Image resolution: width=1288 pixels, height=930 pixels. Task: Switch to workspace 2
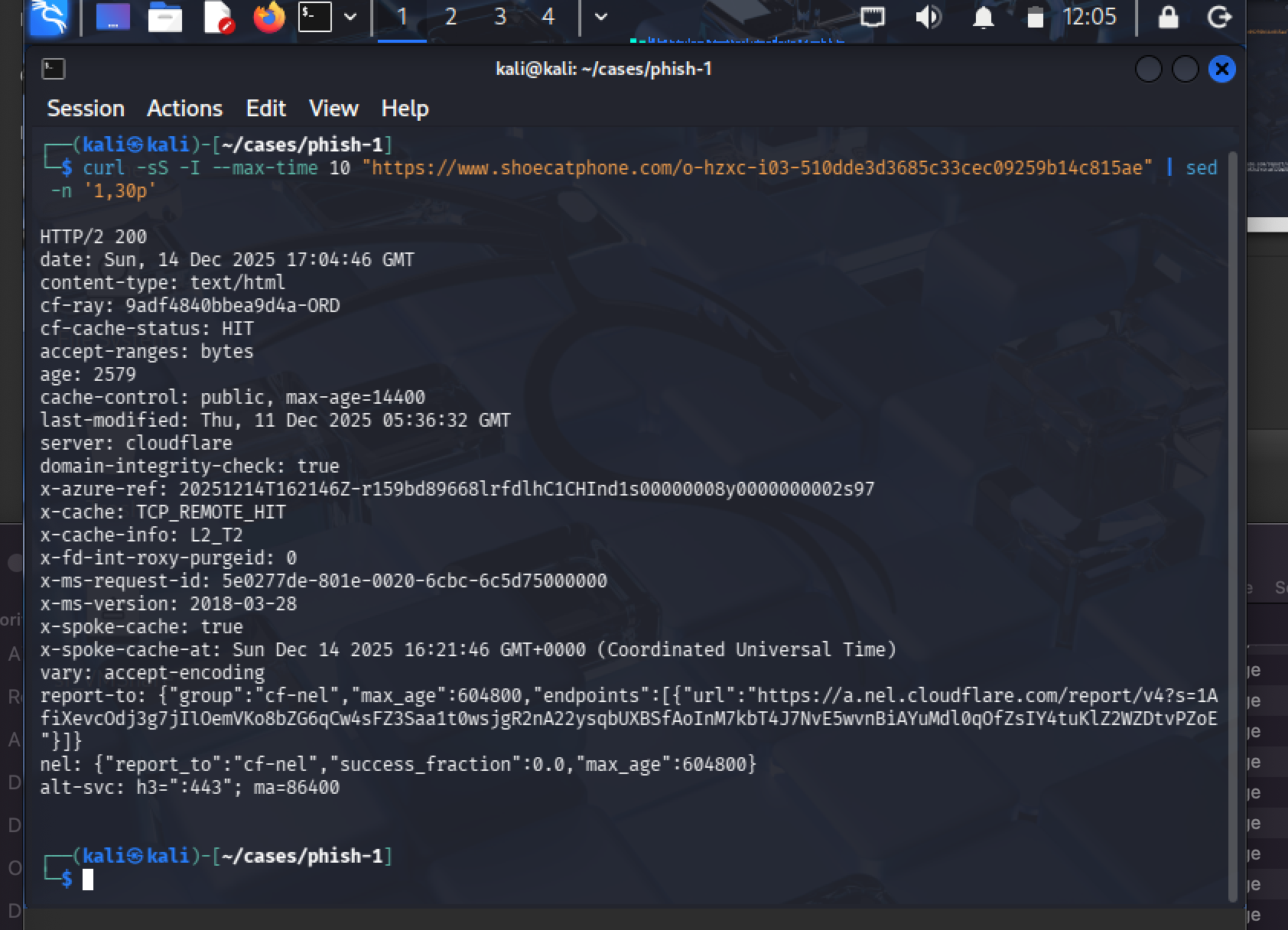click(450, 17)
